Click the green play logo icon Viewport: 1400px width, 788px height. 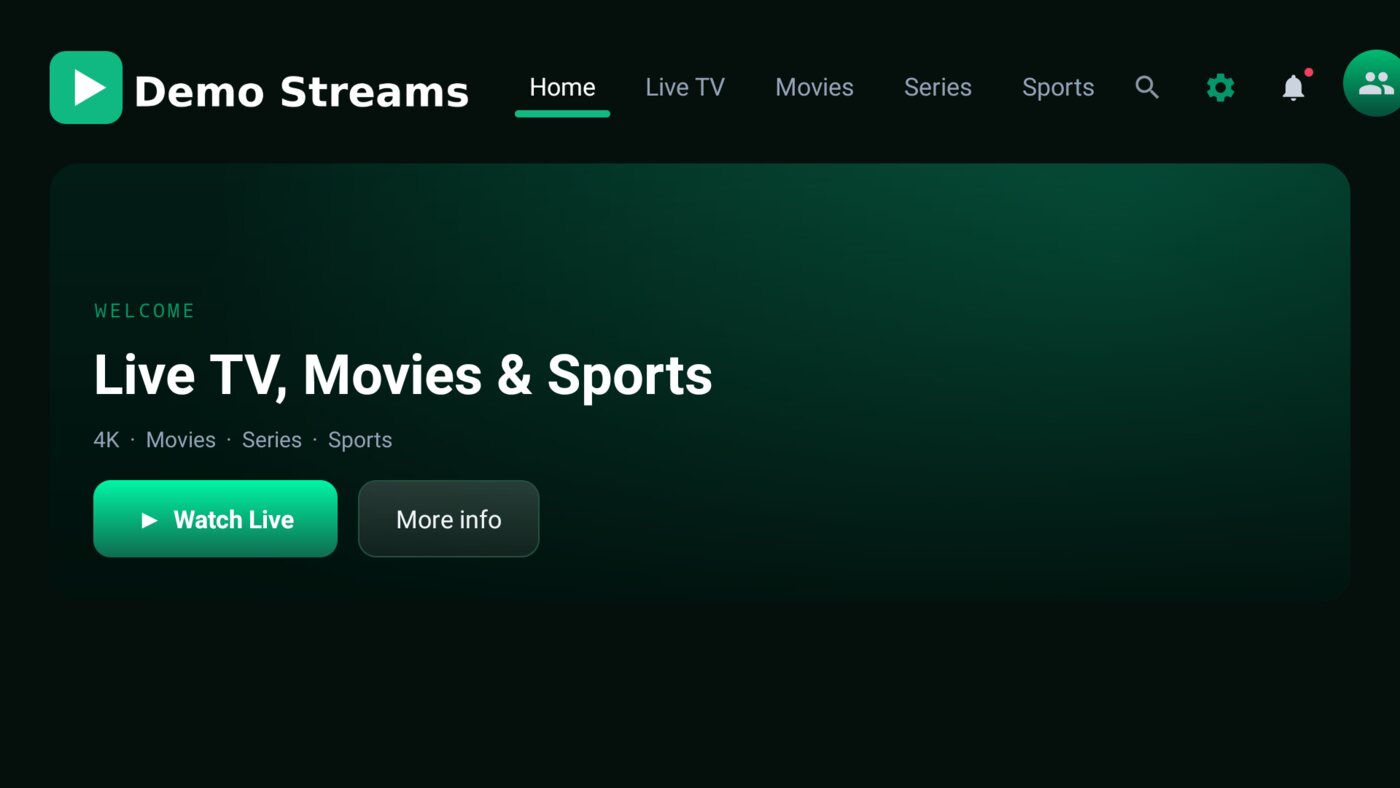pyautogui.click(x=86, y=88)
